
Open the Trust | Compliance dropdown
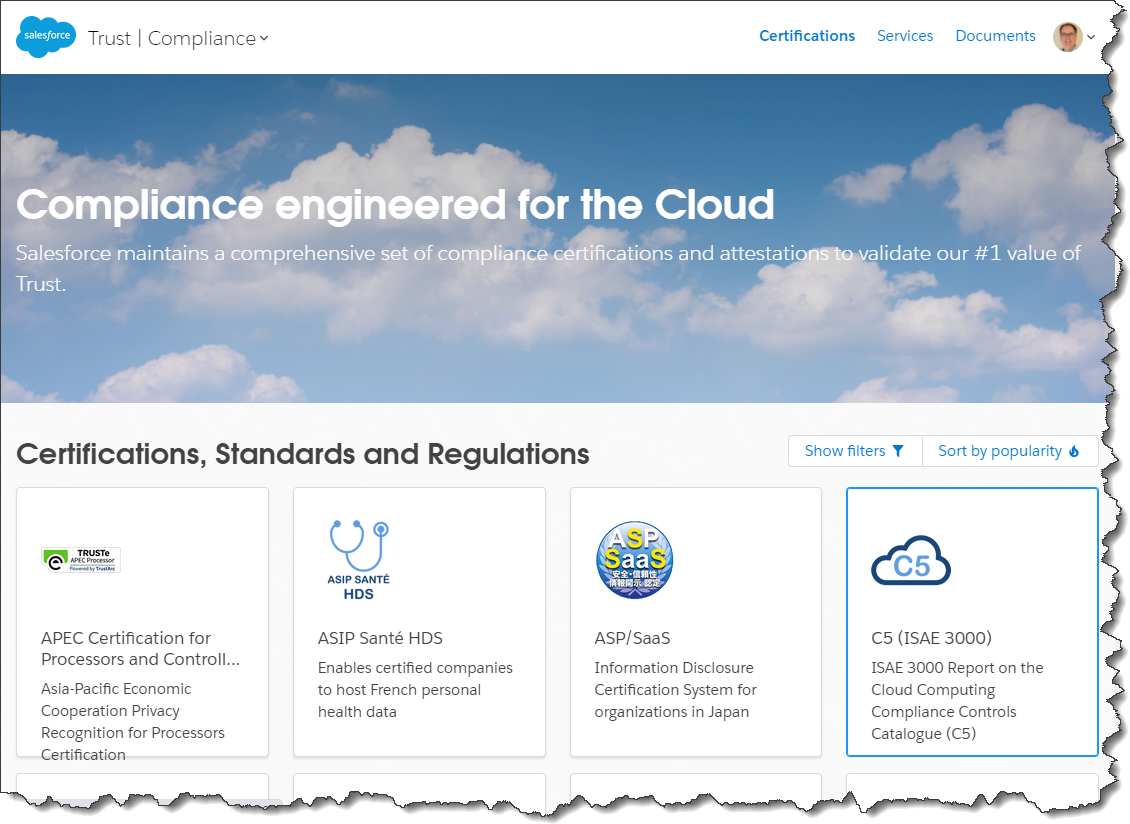(178, 38)
